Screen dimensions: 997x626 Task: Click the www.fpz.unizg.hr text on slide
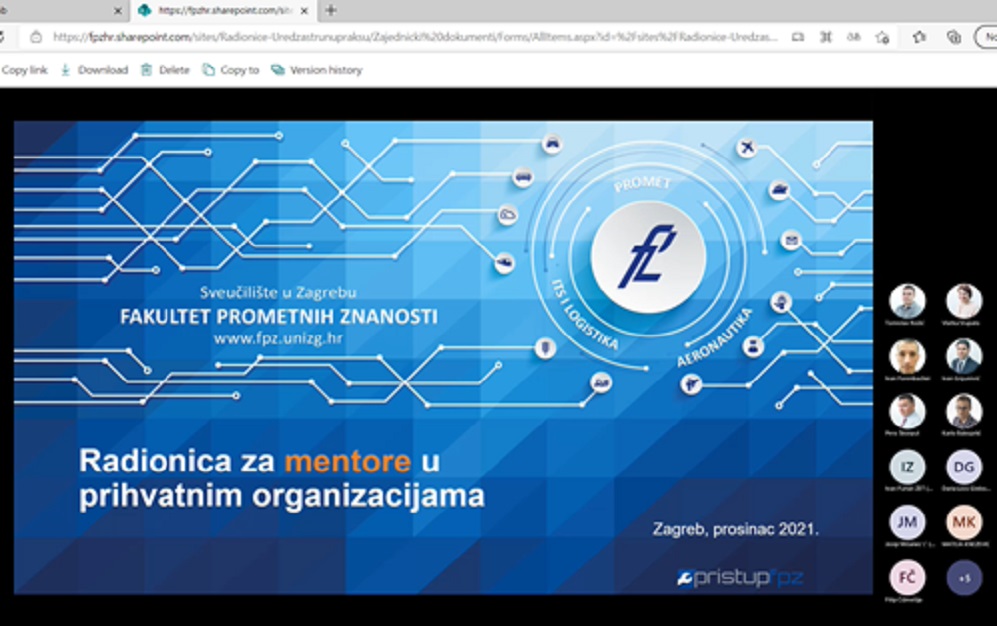pos(278,338)
